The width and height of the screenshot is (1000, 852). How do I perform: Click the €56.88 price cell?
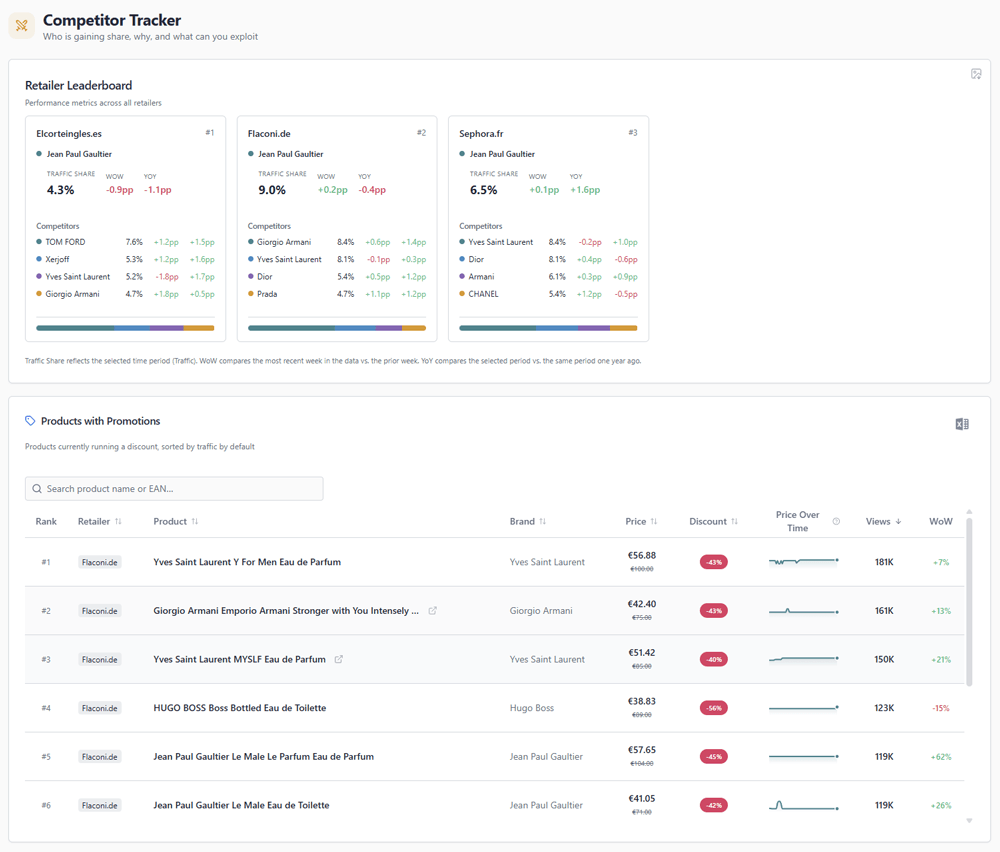tap(642, 555)
